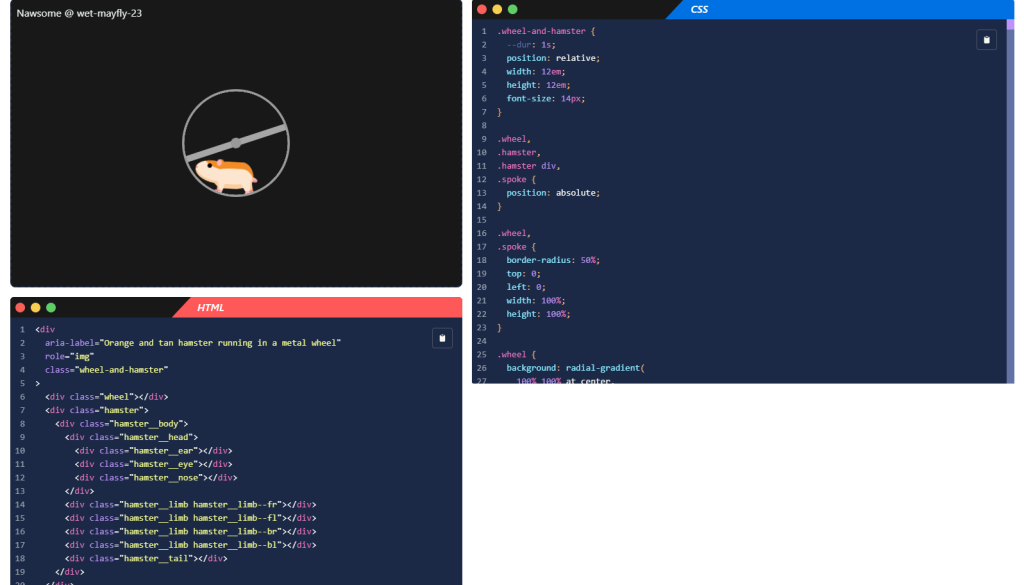Click the copy icon in the CSS panel

click(x=986, y=40)
